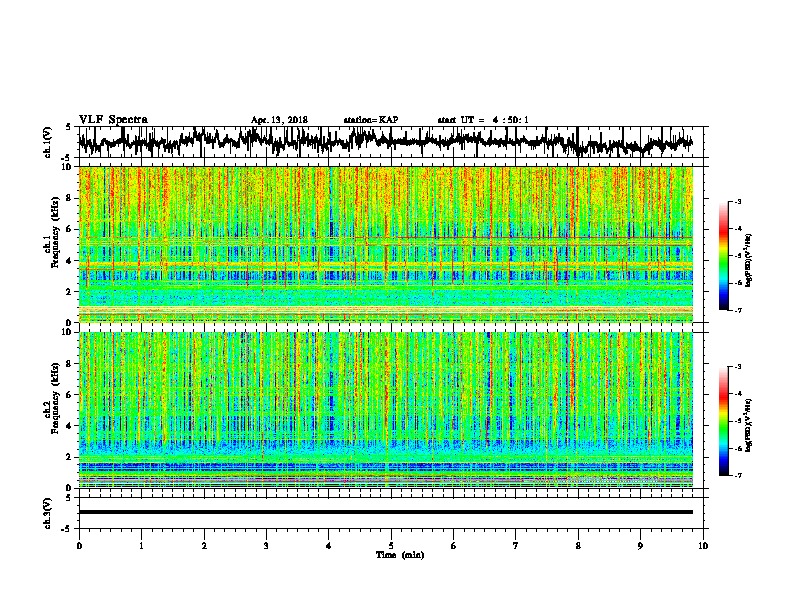
Task: Click the "ch.1(V)" waveform axis label
Action: pos(48,142)
